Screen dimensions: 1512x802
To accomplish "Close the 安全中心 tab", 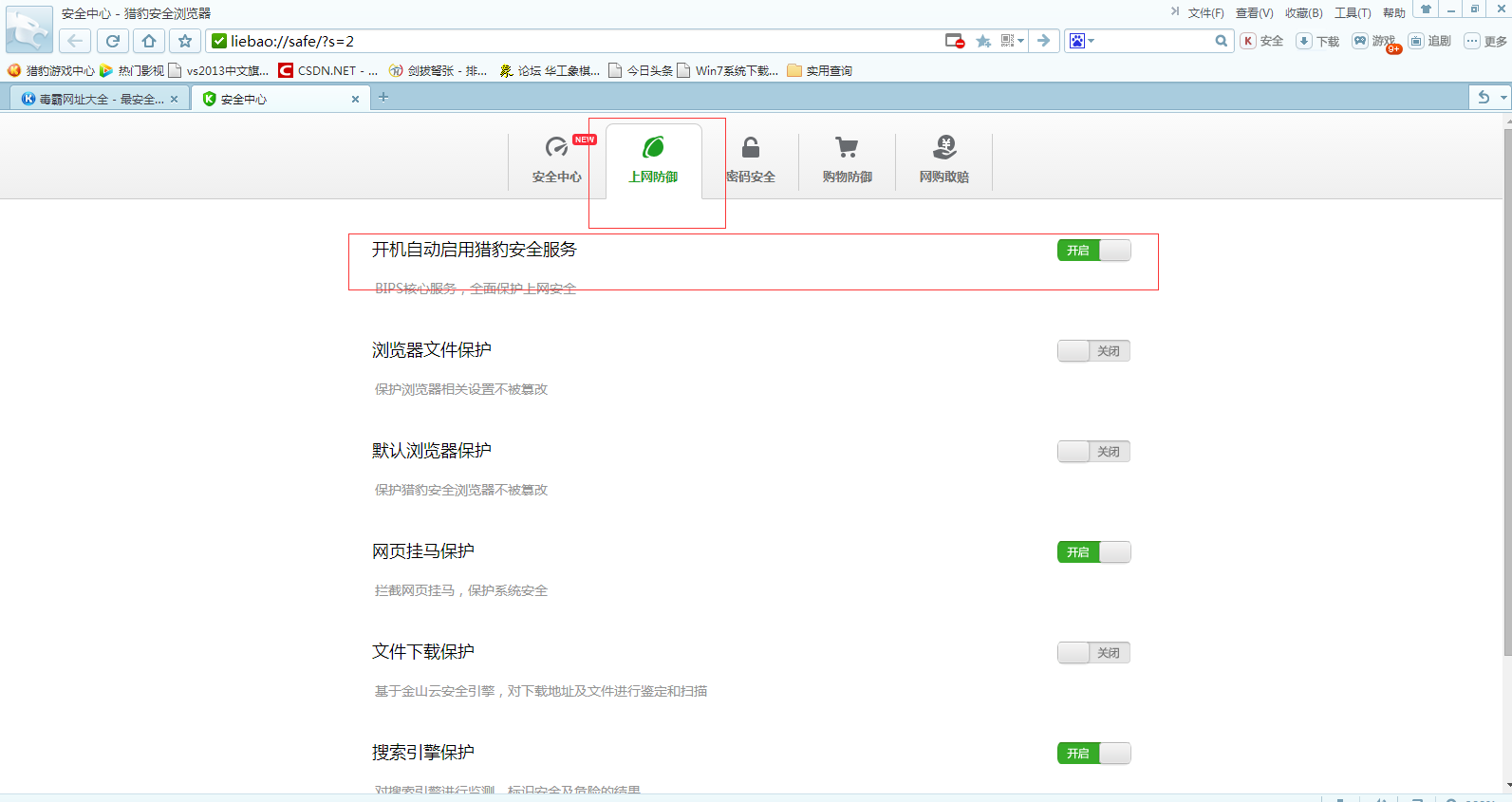I will click(x=355, y=99).
